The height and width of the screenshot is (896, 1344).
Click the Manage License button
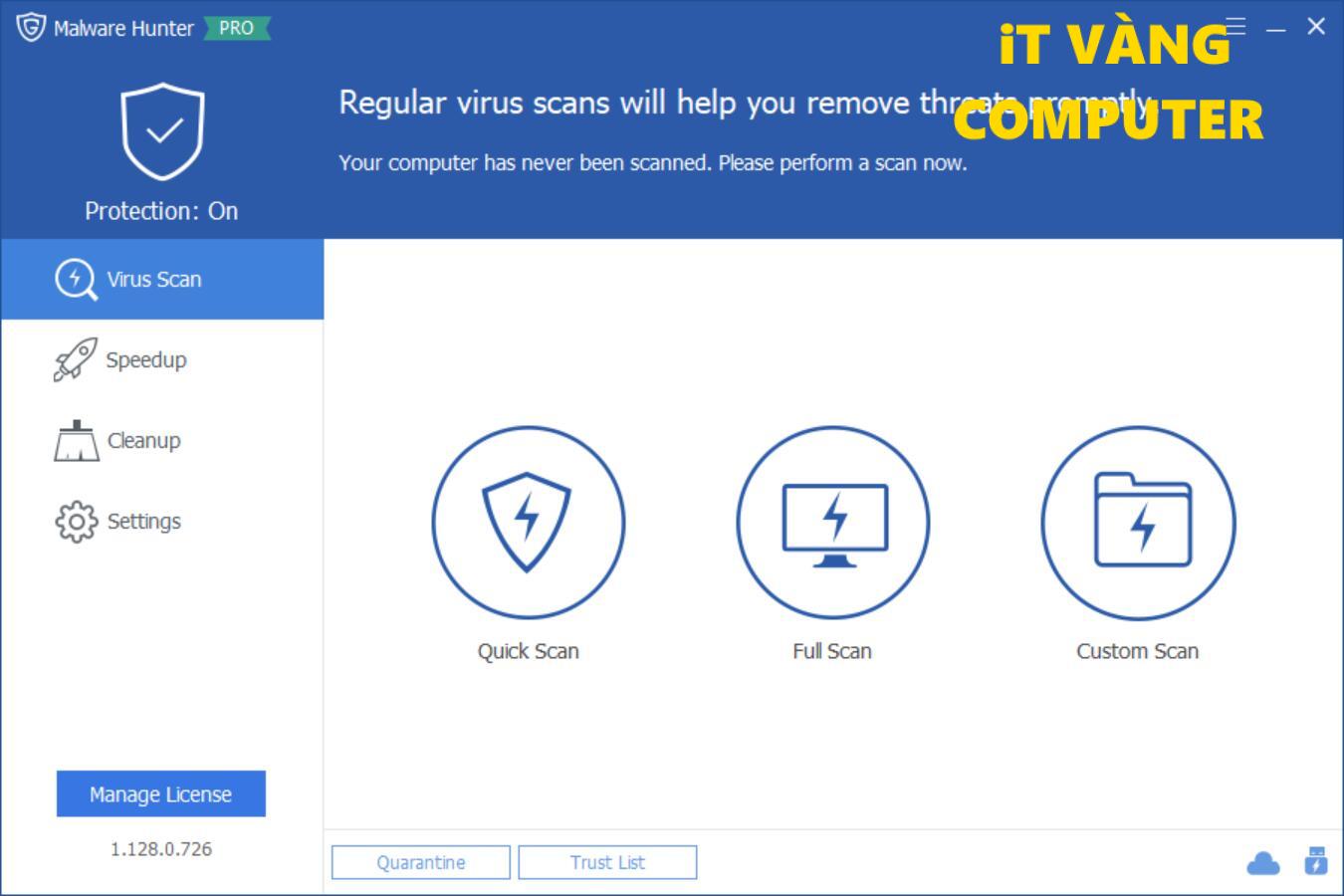tap(160, 793)
